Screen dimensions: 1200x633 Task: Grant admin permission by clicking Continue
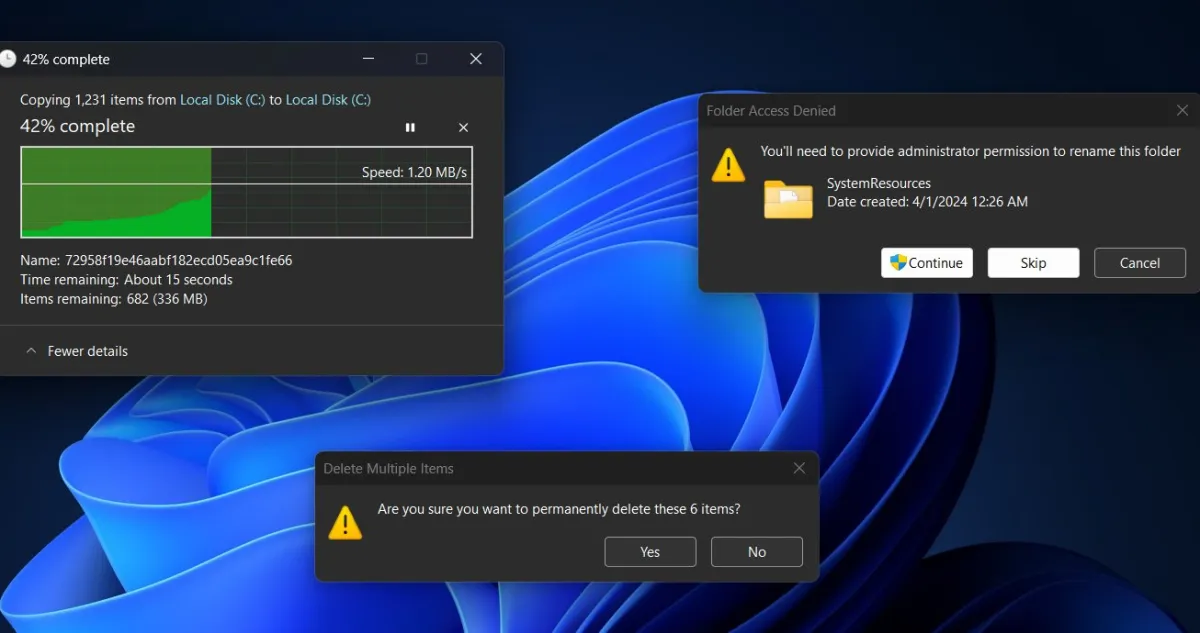926,262
